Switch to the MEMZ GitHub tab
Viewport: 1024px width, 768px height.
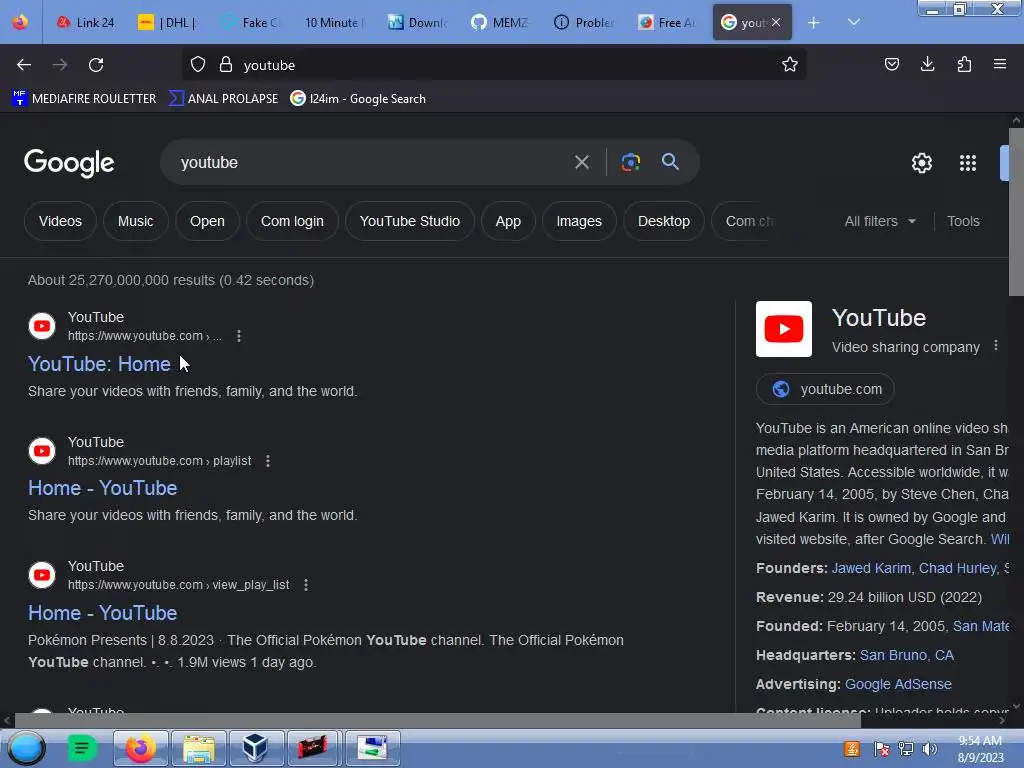click(x=500, y=23)
